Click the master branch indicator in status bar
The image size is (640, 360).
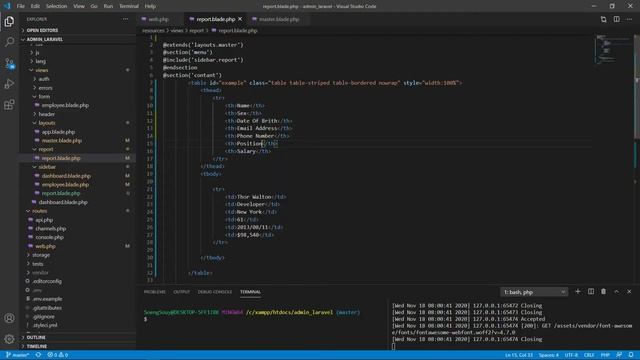[17, 355]
